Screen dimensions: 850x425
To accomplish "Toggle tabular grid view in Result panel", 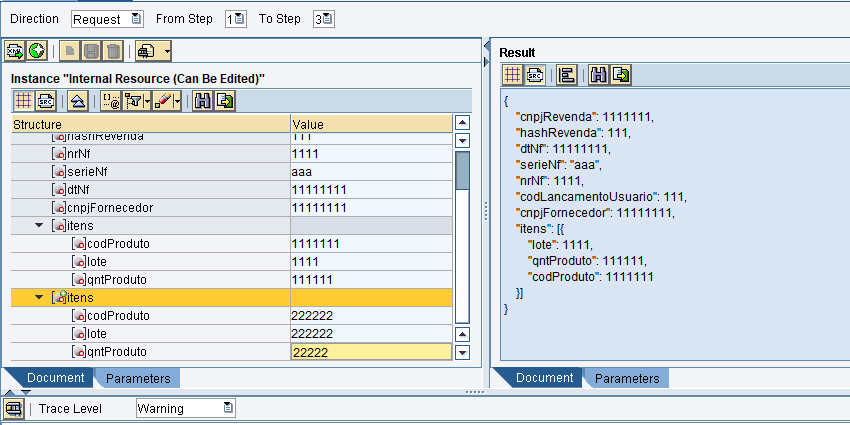I will (x=512, y=75).
